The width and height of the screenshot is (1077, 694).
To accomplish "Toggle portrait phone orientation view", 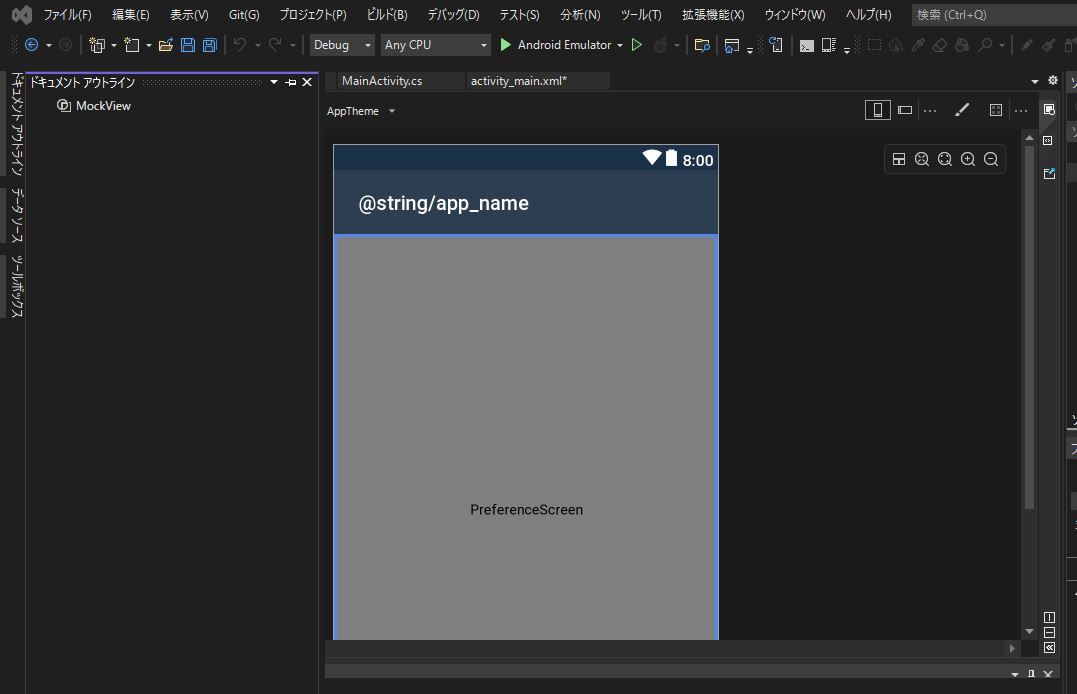I will click(877, 110).
